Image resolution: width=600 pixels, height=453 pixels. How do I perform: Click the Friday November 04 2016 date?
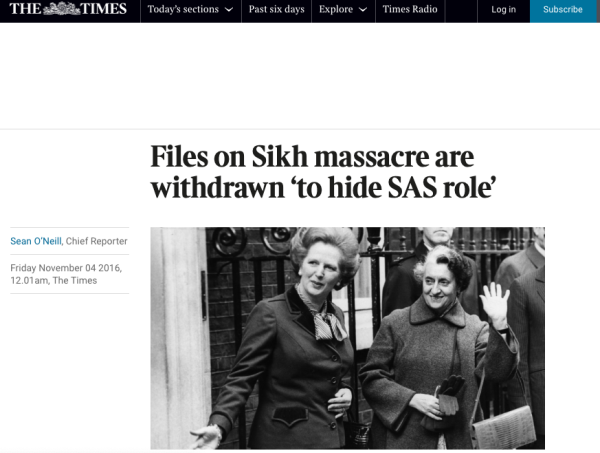pyautogui.click(x=66, y=268)
